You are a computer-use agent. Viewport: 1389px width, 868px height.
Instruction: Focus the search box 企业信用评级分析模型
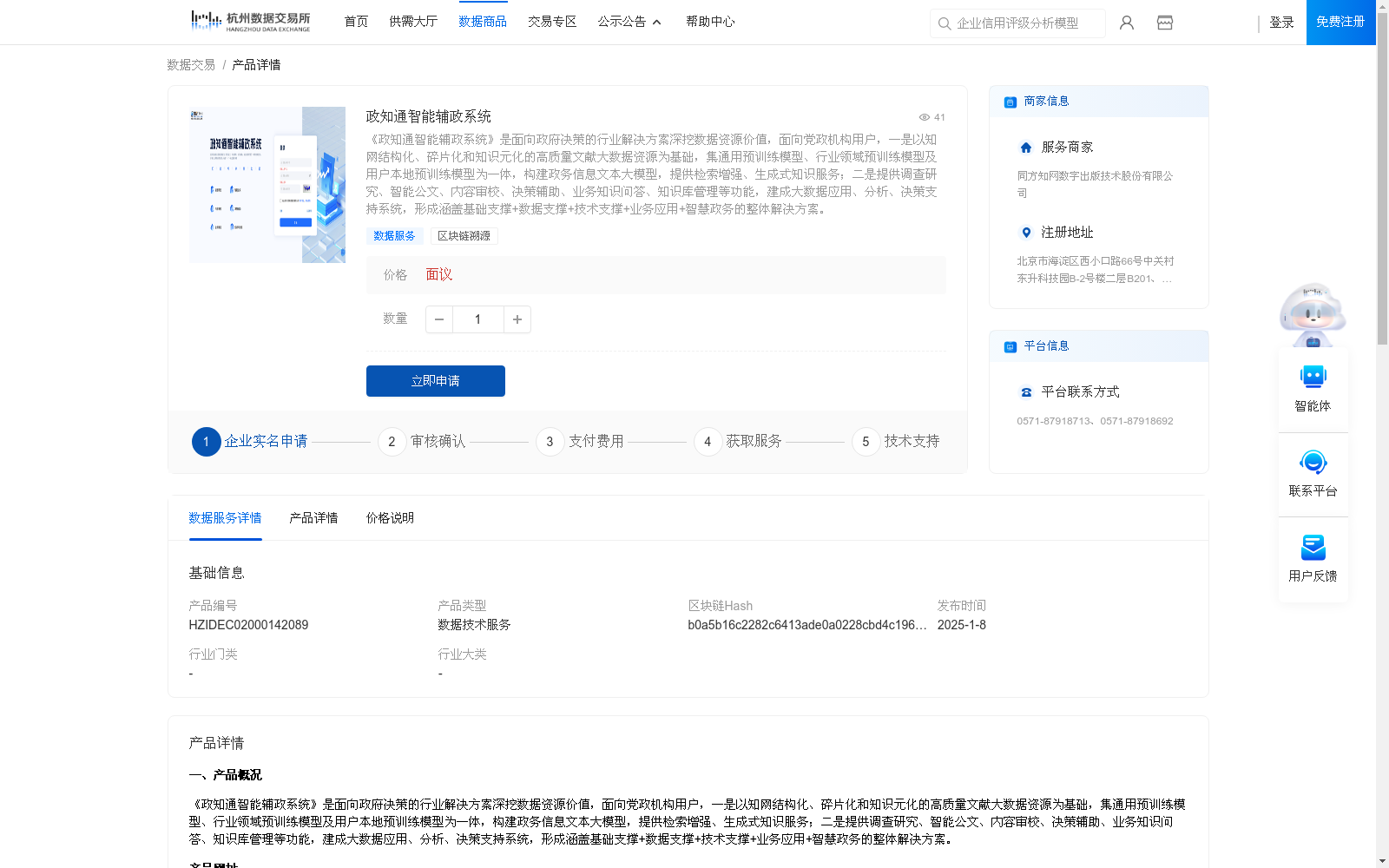[1018, 23]
